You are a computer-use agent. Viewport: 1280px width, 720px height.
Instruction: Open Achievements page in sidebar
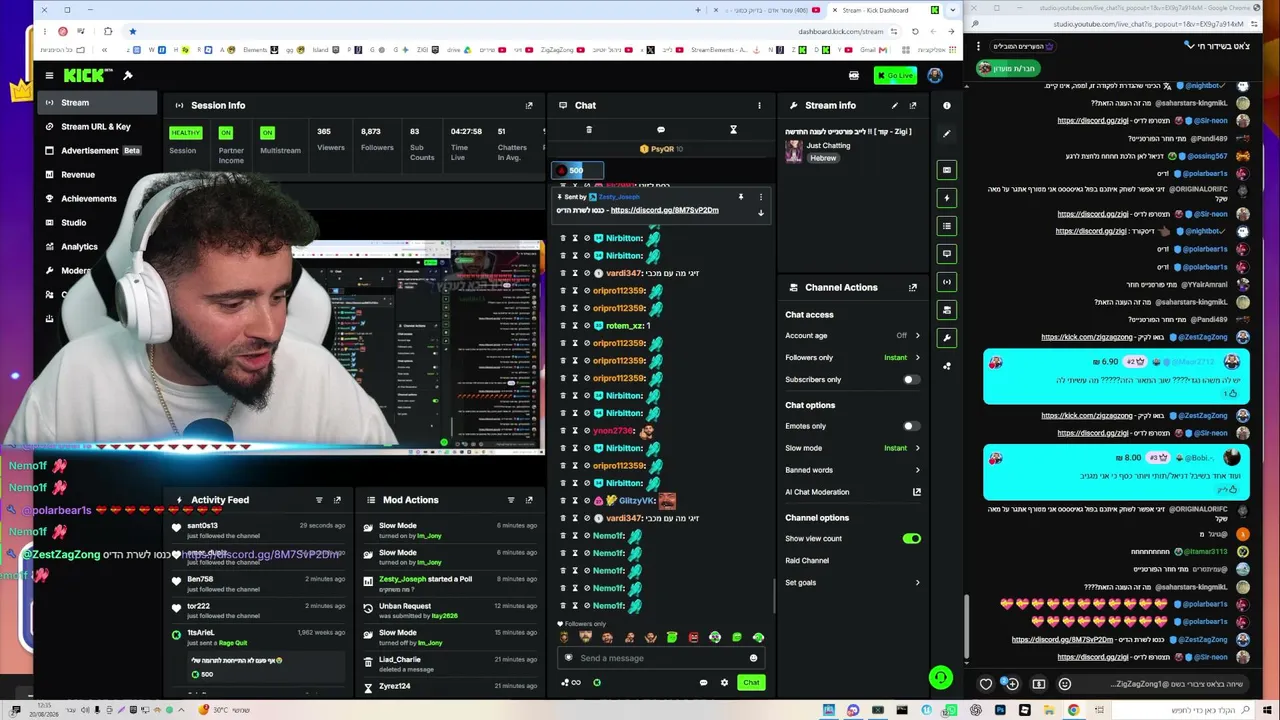tap(96, 199)
